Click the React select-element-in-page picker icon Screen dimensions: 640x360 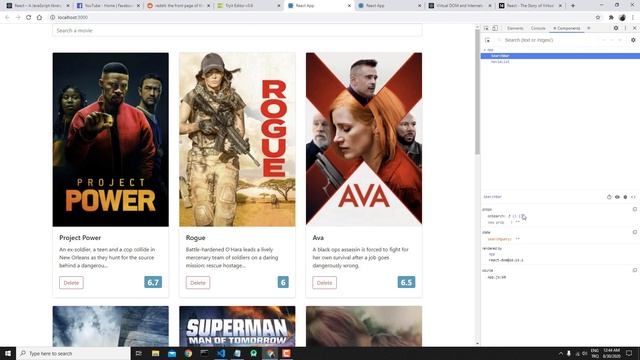point(488,40)
